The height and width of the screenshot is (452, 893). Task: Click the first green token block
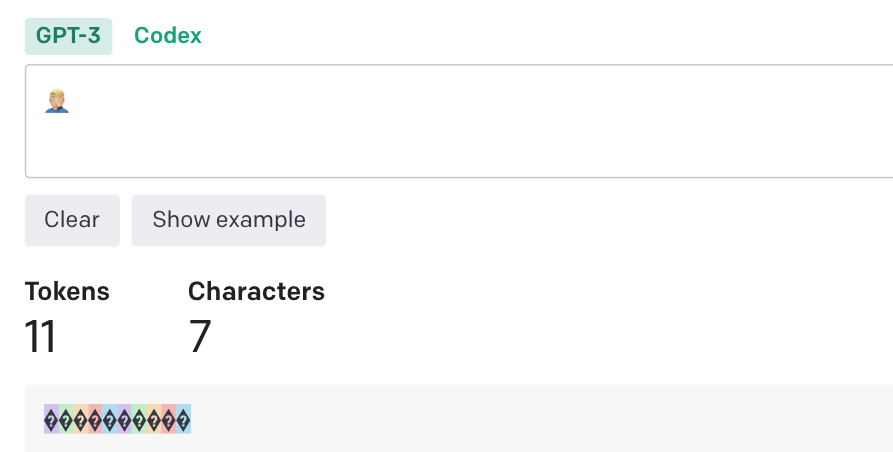pyautogui.click(x=66, y=420)
